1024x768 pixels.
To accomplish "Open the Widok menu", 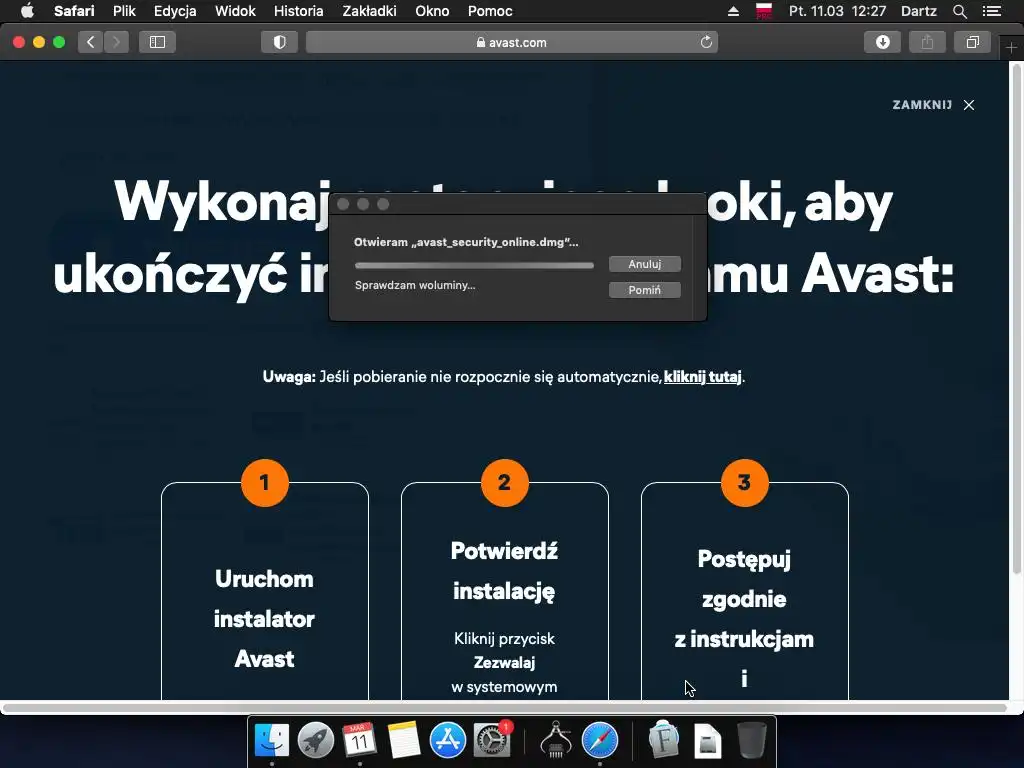I will pyautogui.click(x=235, y=11).
